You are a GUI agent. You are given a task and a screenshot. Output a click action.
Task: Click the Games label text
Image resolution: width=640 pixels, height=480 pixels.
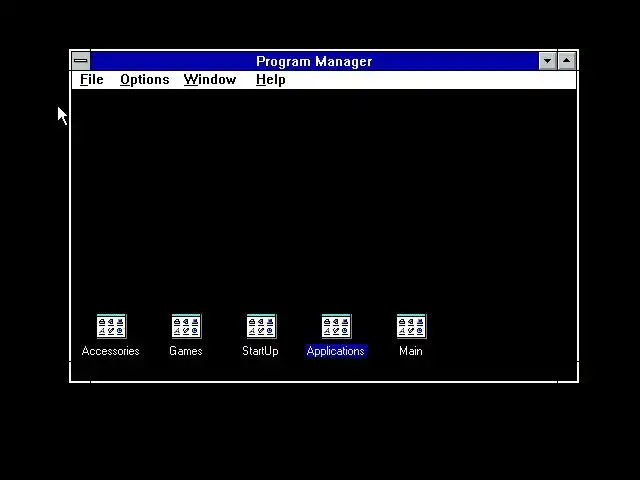[186, 351]
